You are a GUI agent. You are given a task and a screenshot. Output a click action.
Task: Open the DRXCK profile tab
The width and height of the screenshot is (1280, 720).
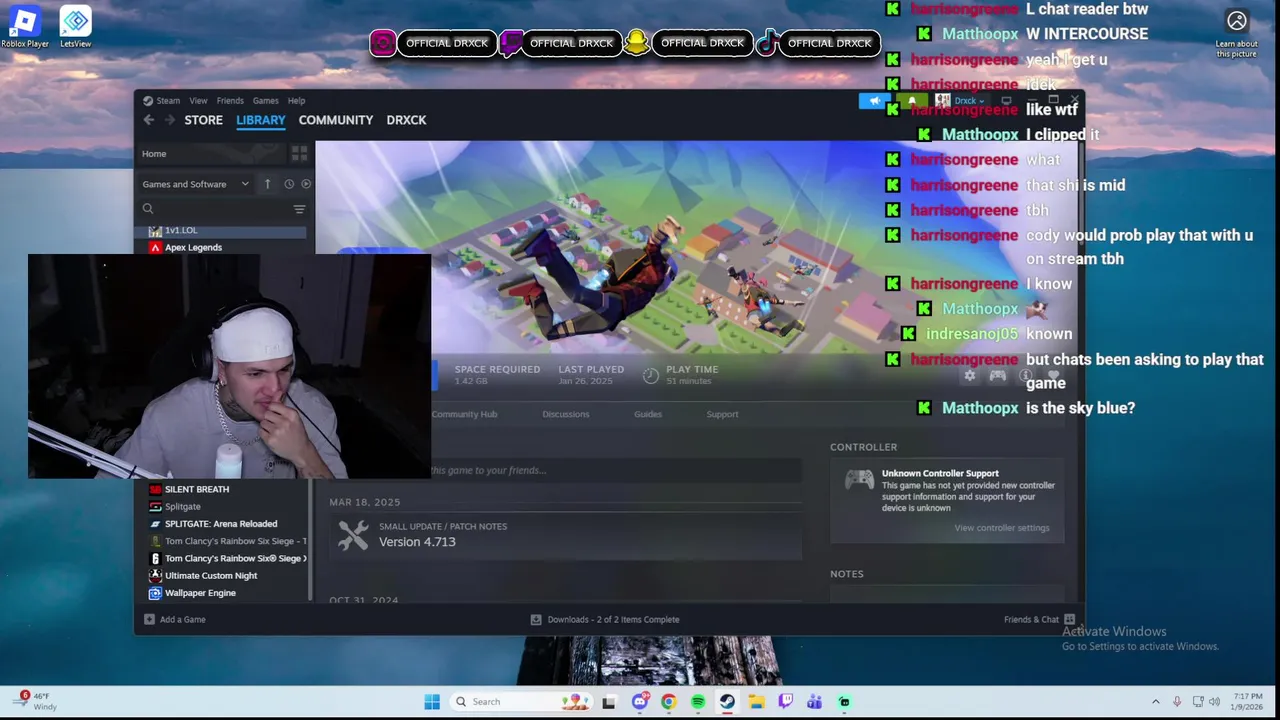click(406, 120)
